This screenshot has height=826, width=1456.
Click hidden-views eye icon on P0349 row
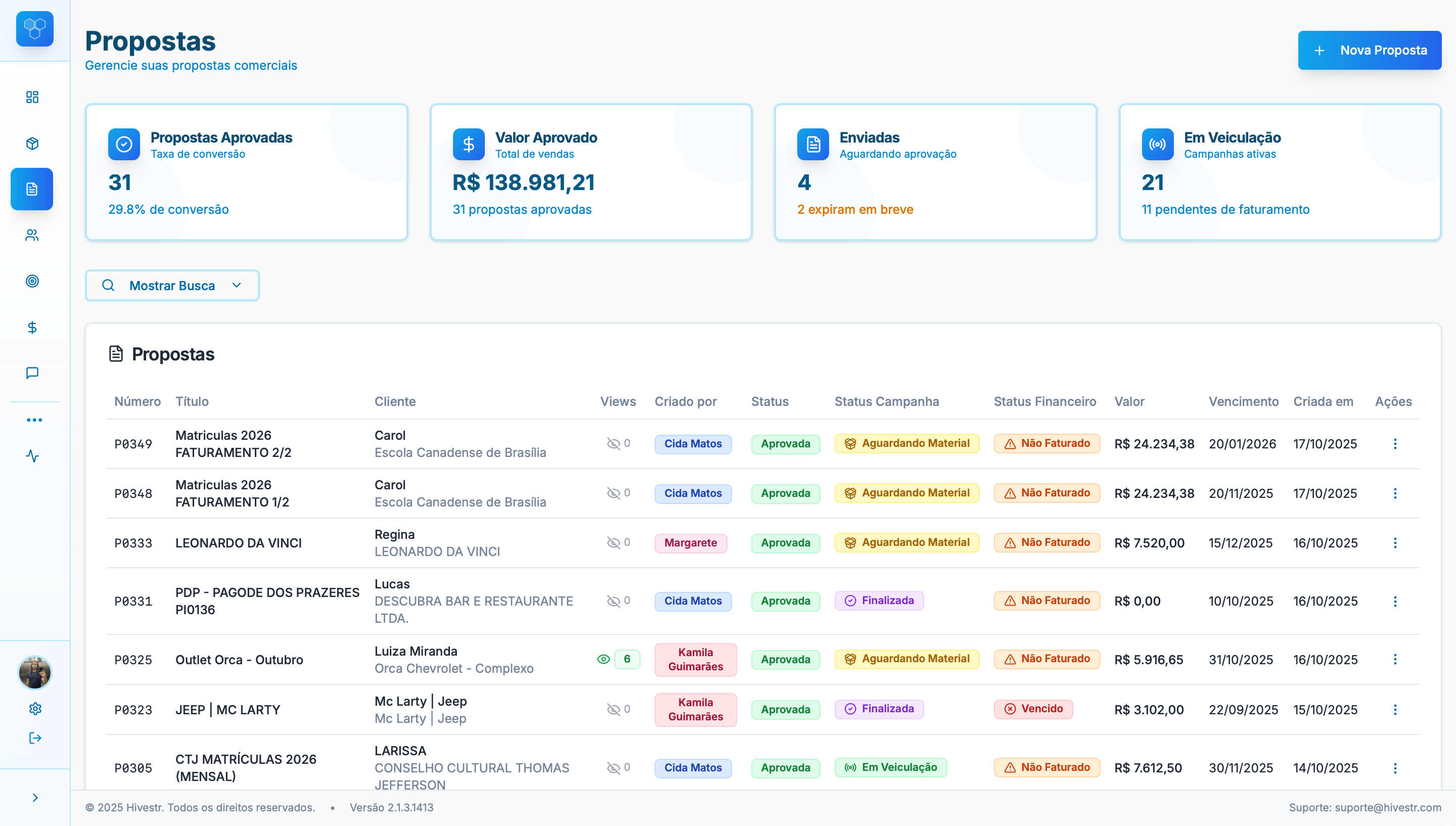613,444
